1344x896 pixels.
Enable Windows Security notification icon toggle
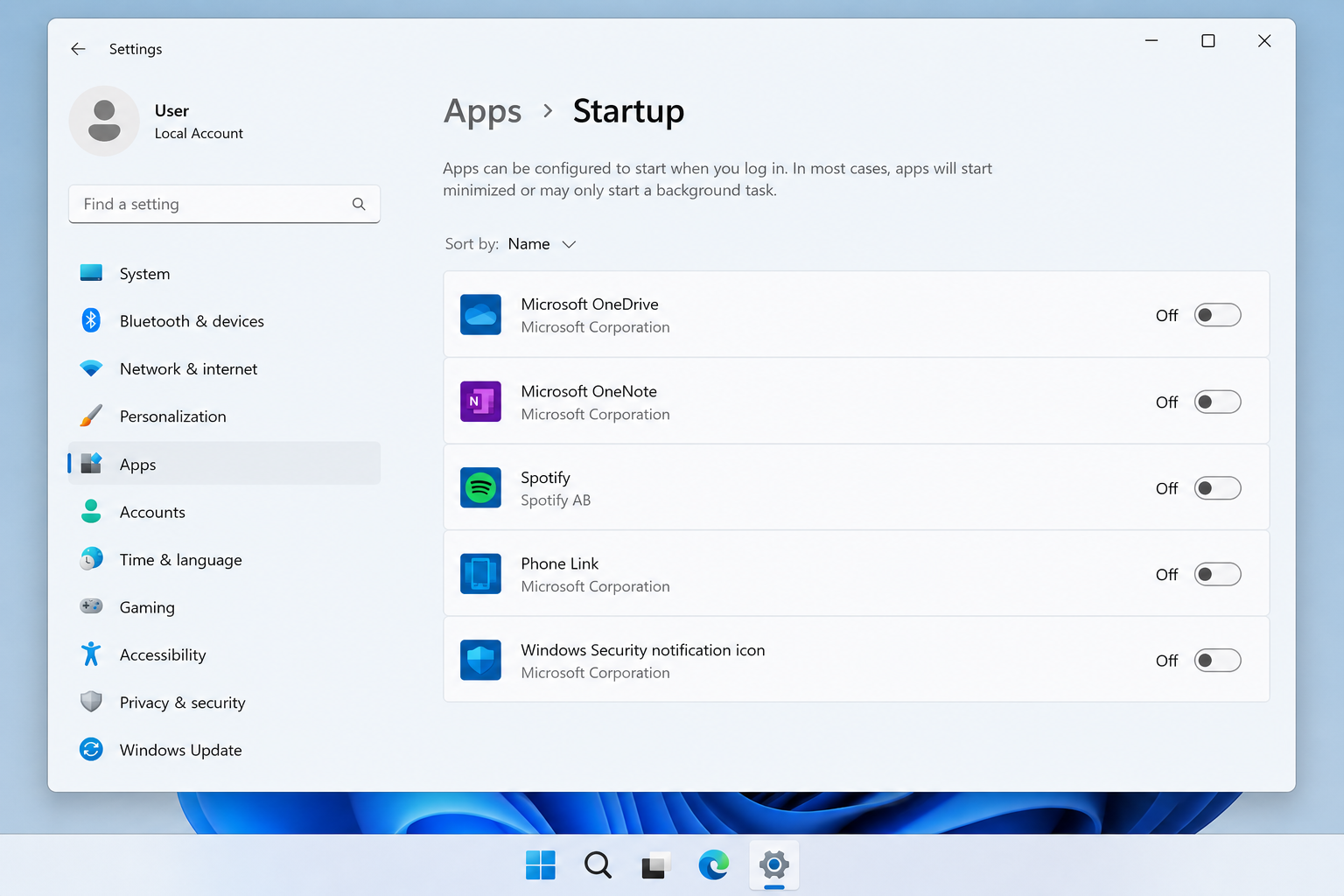[x=1217, y=661]
